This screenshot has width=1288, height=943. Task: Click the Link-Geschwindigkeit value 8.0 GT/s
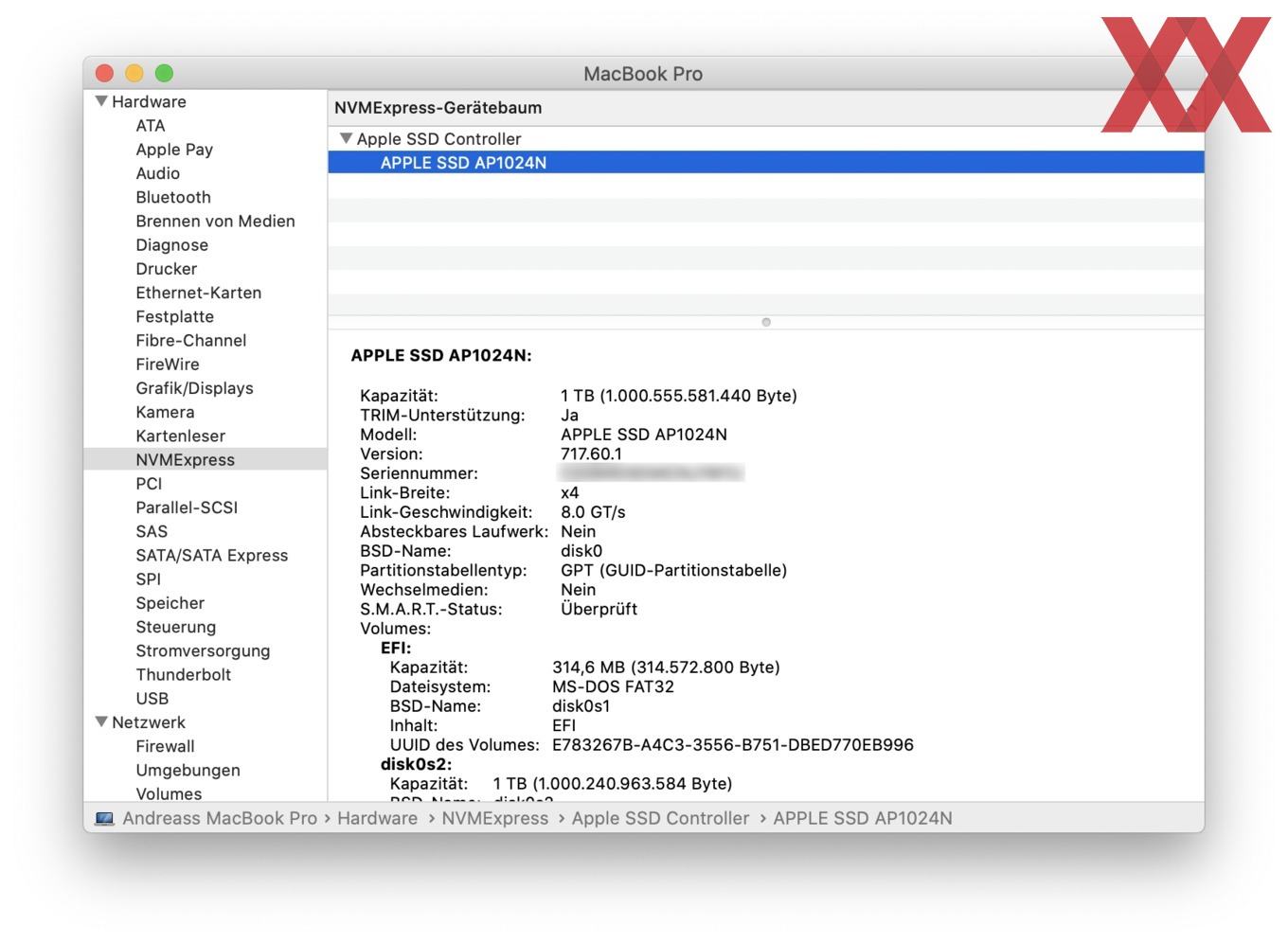tap(593, 512)
